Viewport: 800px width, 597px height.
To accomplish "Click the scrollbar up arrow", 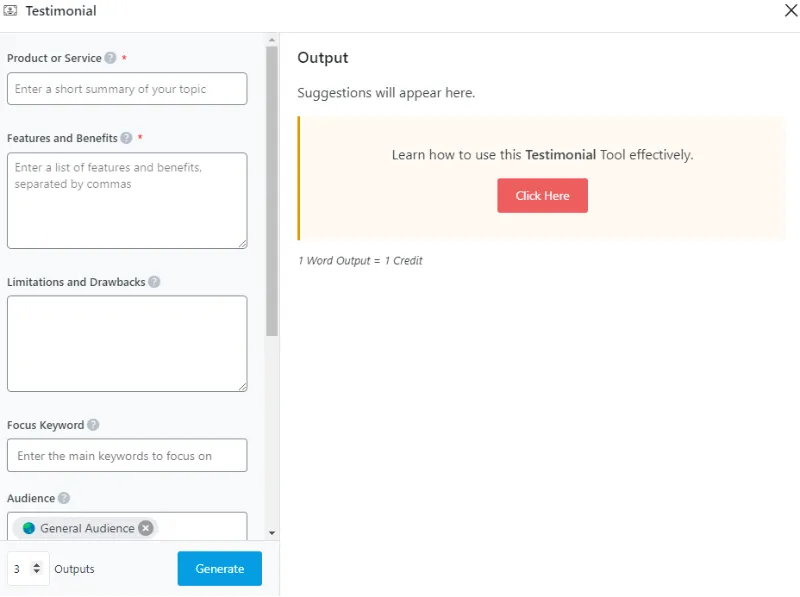I will [x=272, y=41].
